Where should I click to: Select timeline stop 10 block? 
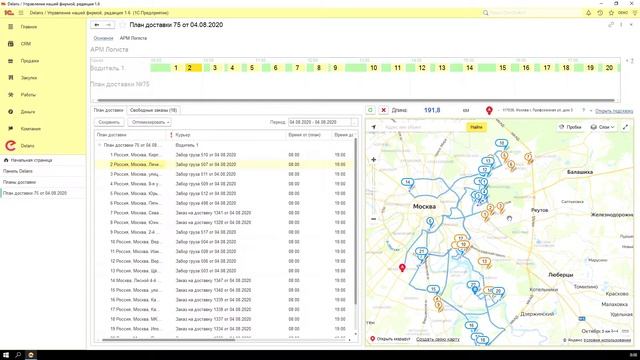373,68
